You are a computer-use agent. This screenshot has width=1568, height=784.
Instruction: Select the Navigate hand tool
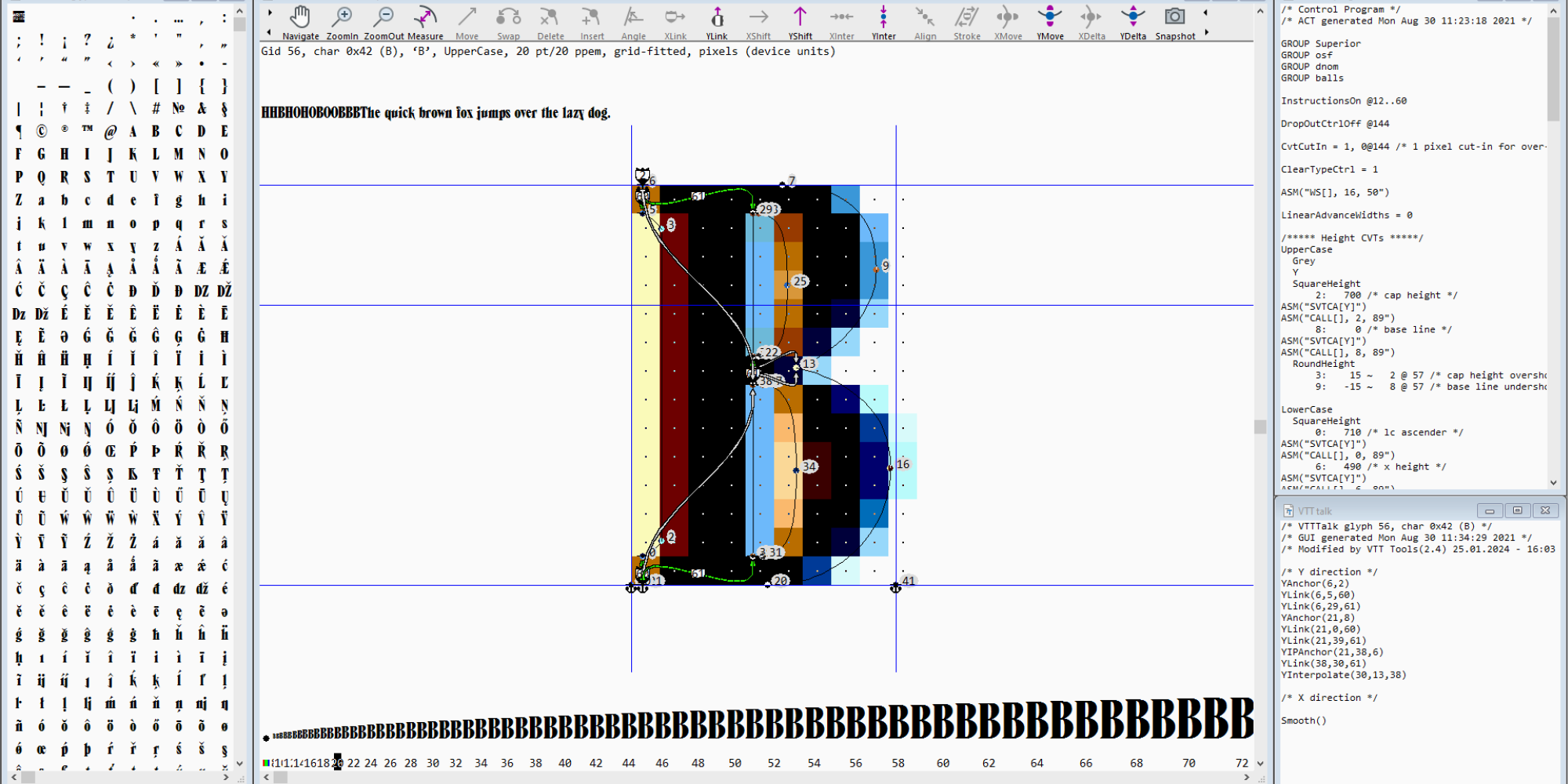point(300,23)
